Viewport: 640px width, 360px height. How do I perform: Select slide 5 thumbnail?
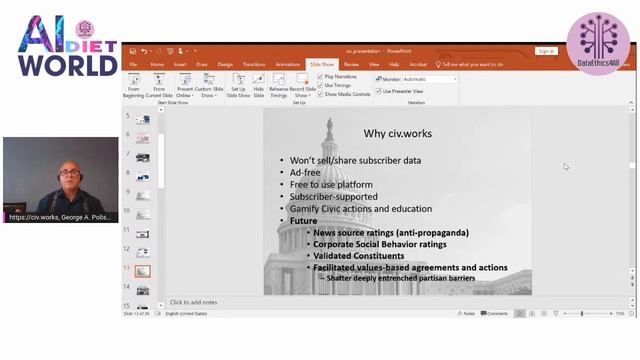[143, 119]
